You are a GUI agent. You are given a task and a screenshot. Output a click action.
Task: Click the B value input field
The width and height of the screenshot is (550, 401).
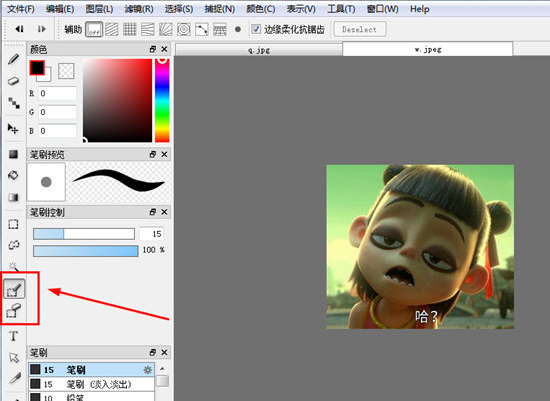point(57,131)
